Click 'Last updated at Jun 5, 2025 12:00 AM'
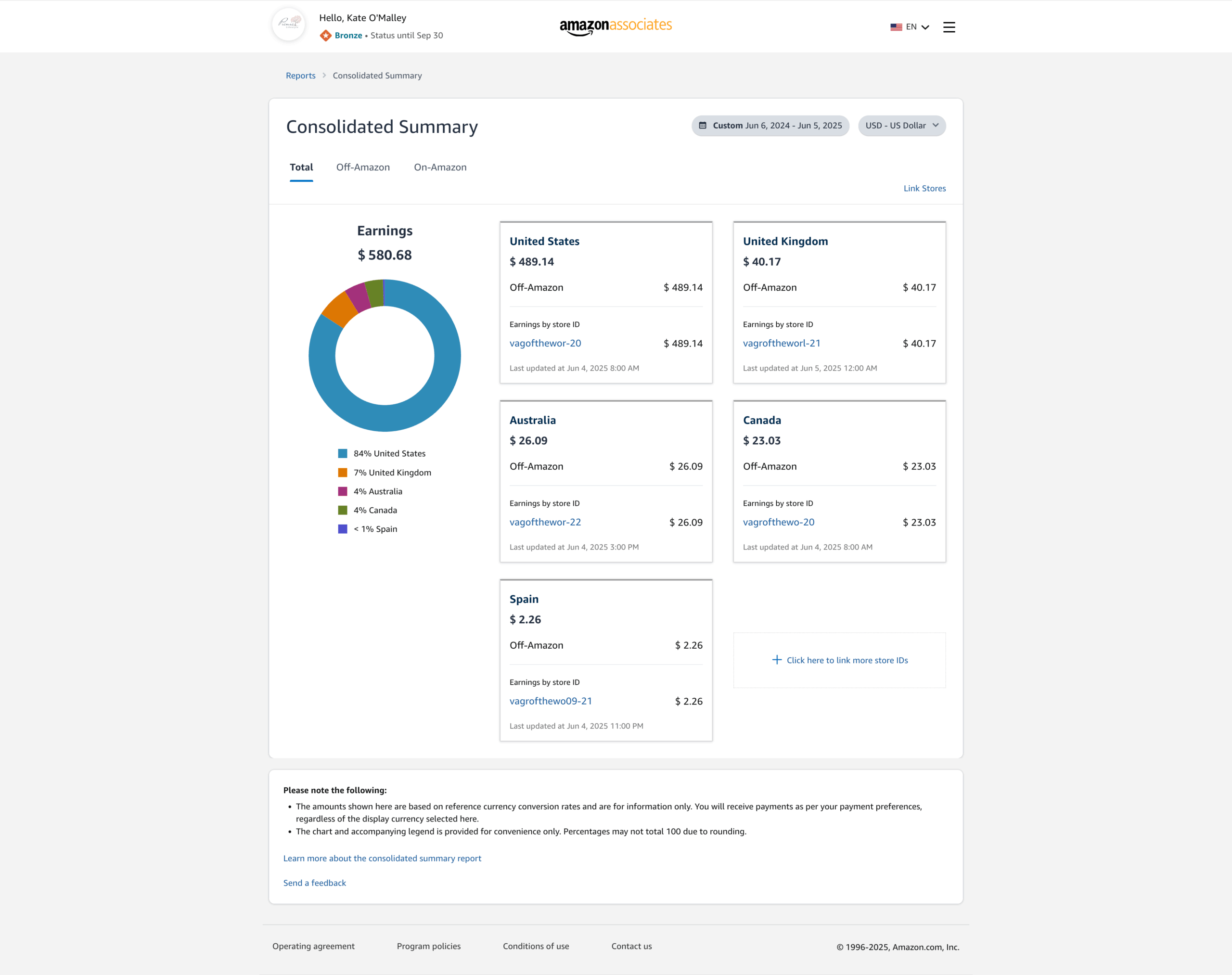The height and width of the screenshot is (975, 1232). point(810,368)
